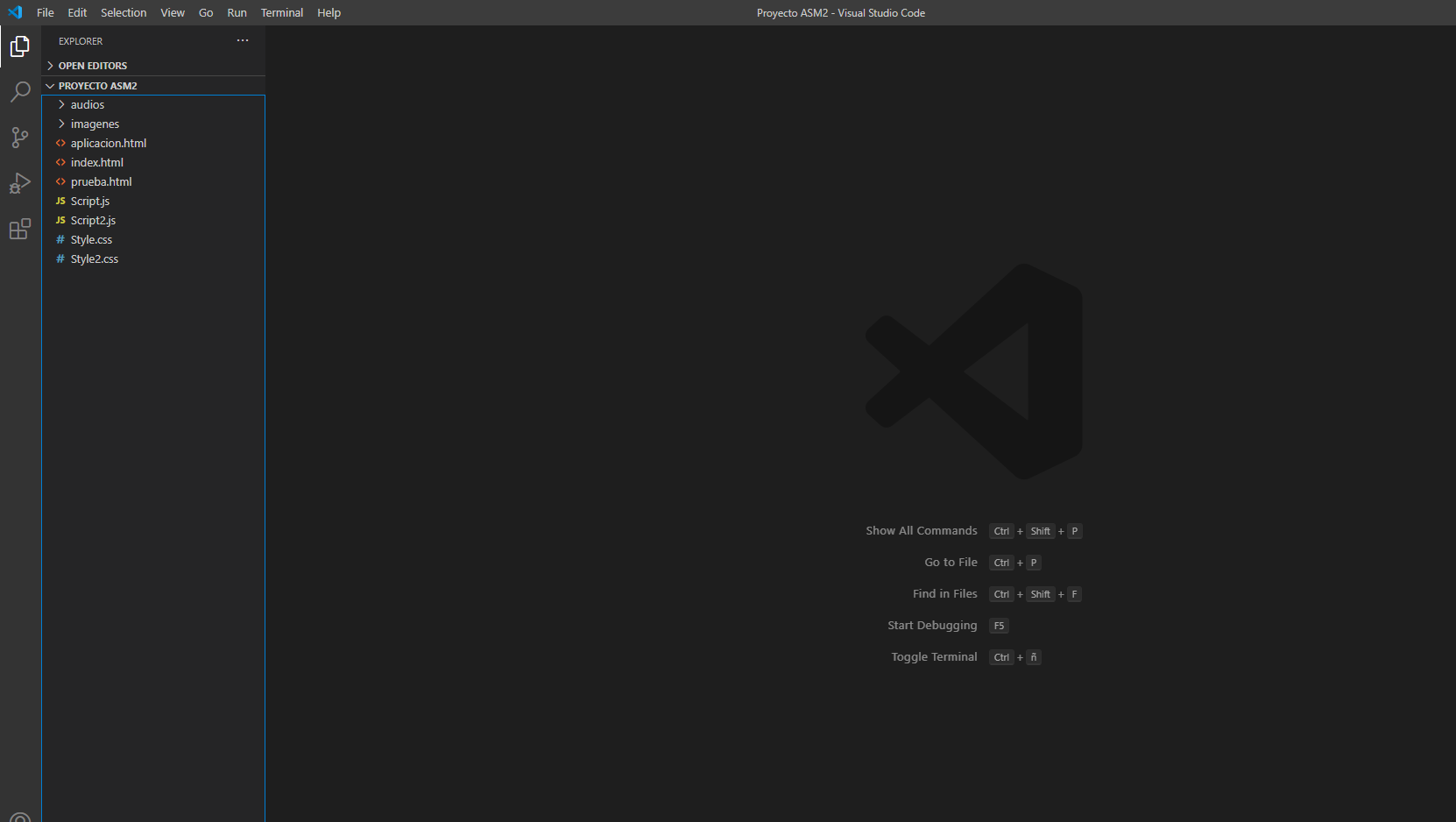Viewport: 1456px width, 822px height.
Task: Open Explorer's more actions ellipsis
Action: 243,40
